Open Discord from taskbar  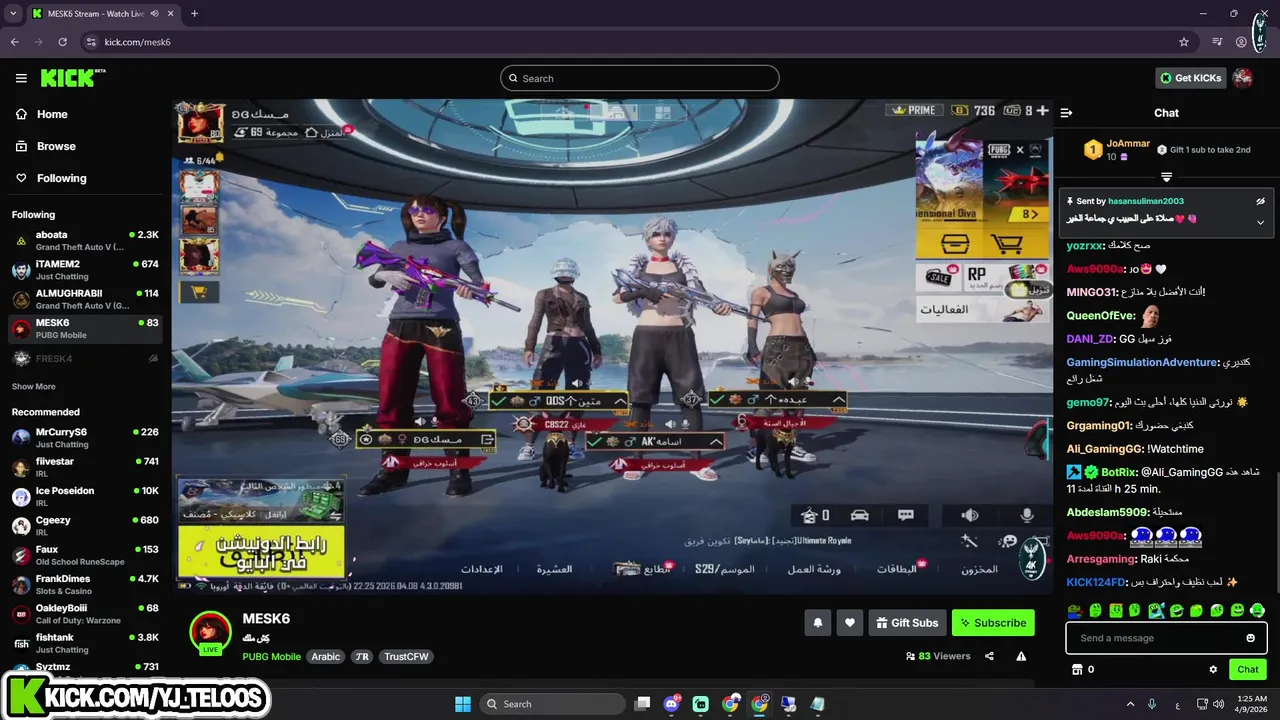click(671, 704)
